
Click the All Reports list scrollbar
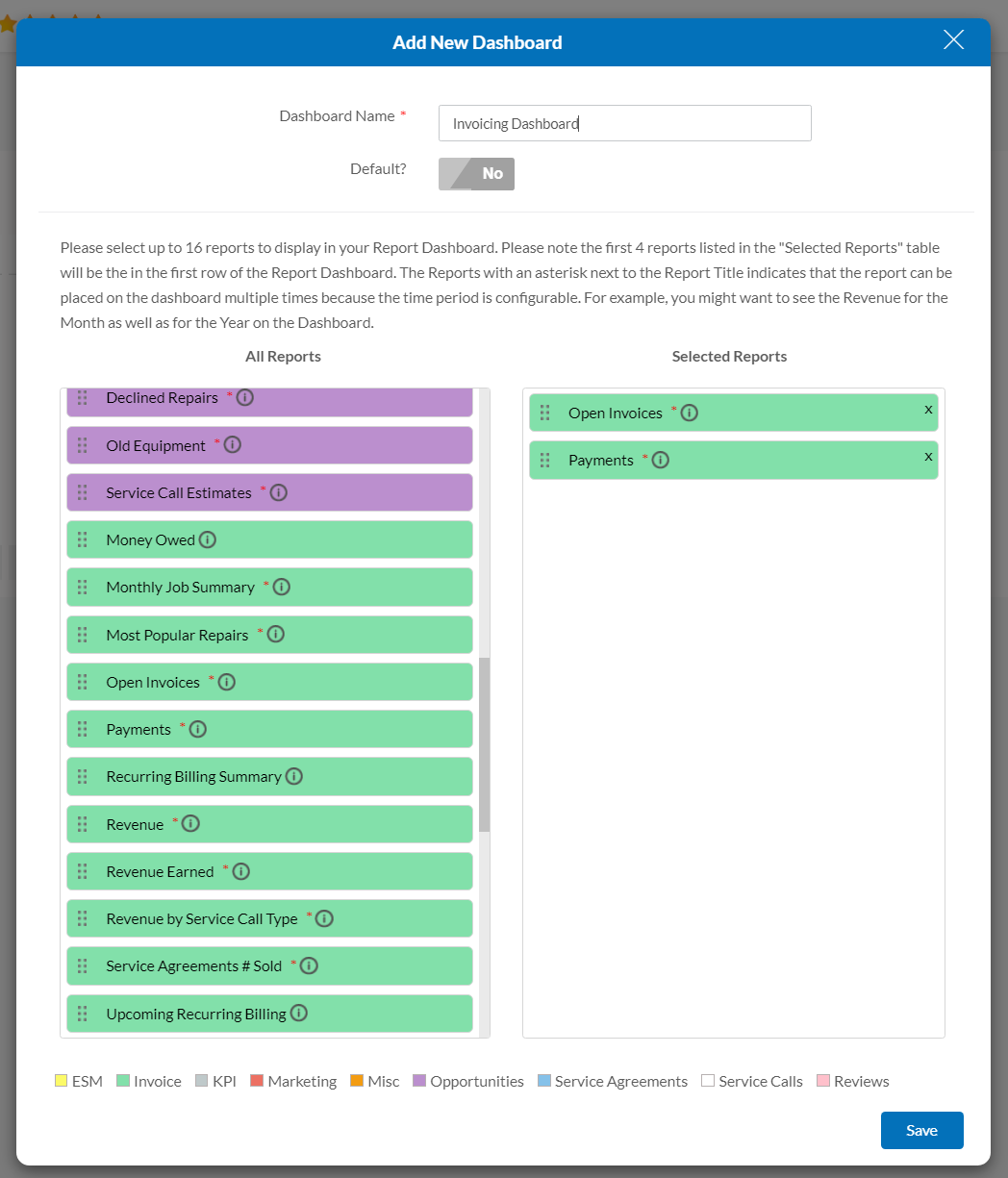(484, 744)
